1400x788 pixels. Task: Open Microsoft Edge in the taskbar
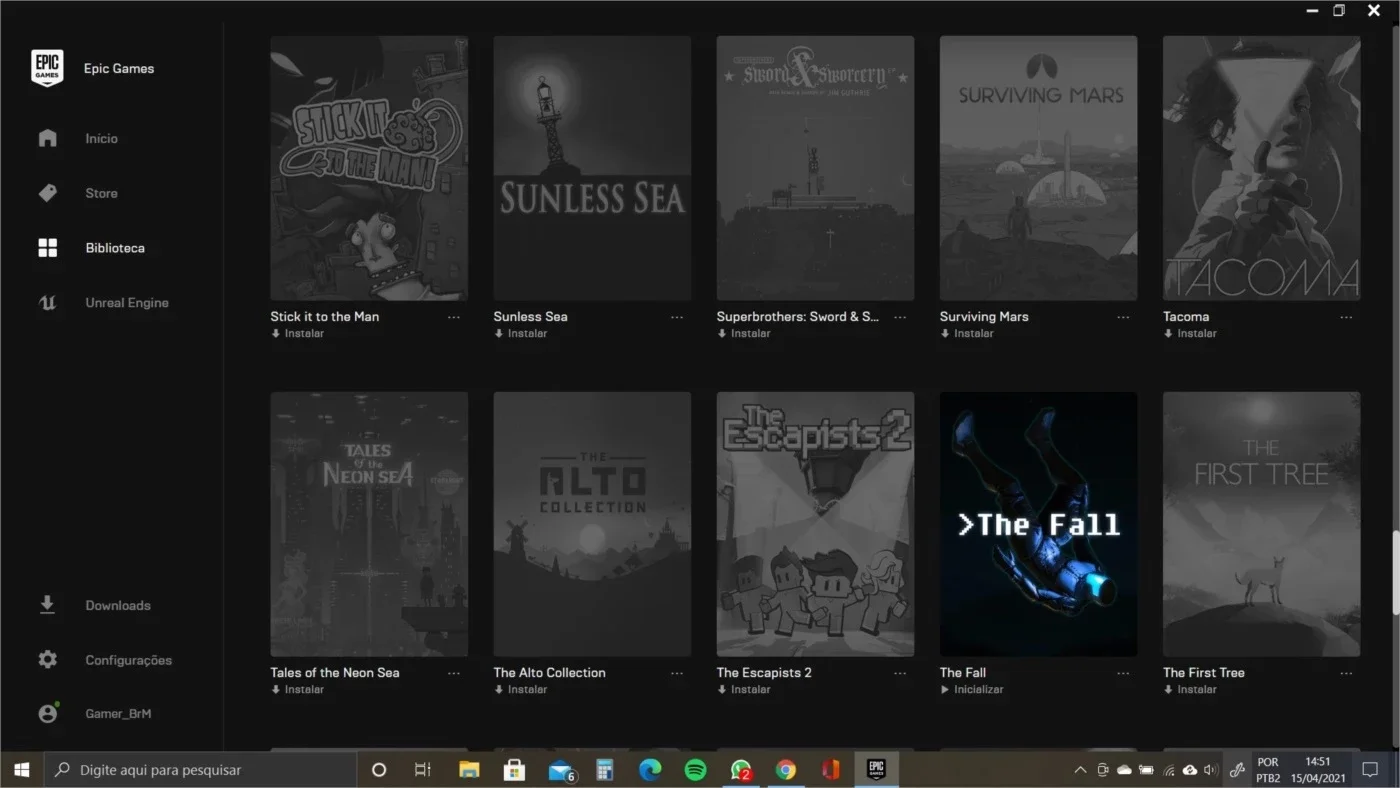pos(650,770)
